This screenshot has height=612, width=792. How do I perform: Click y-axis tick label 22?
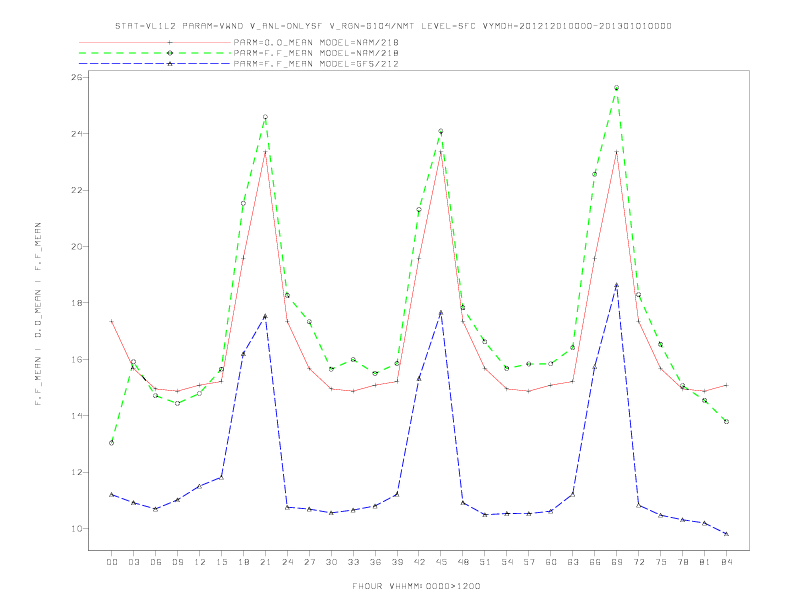coord(77,190)
